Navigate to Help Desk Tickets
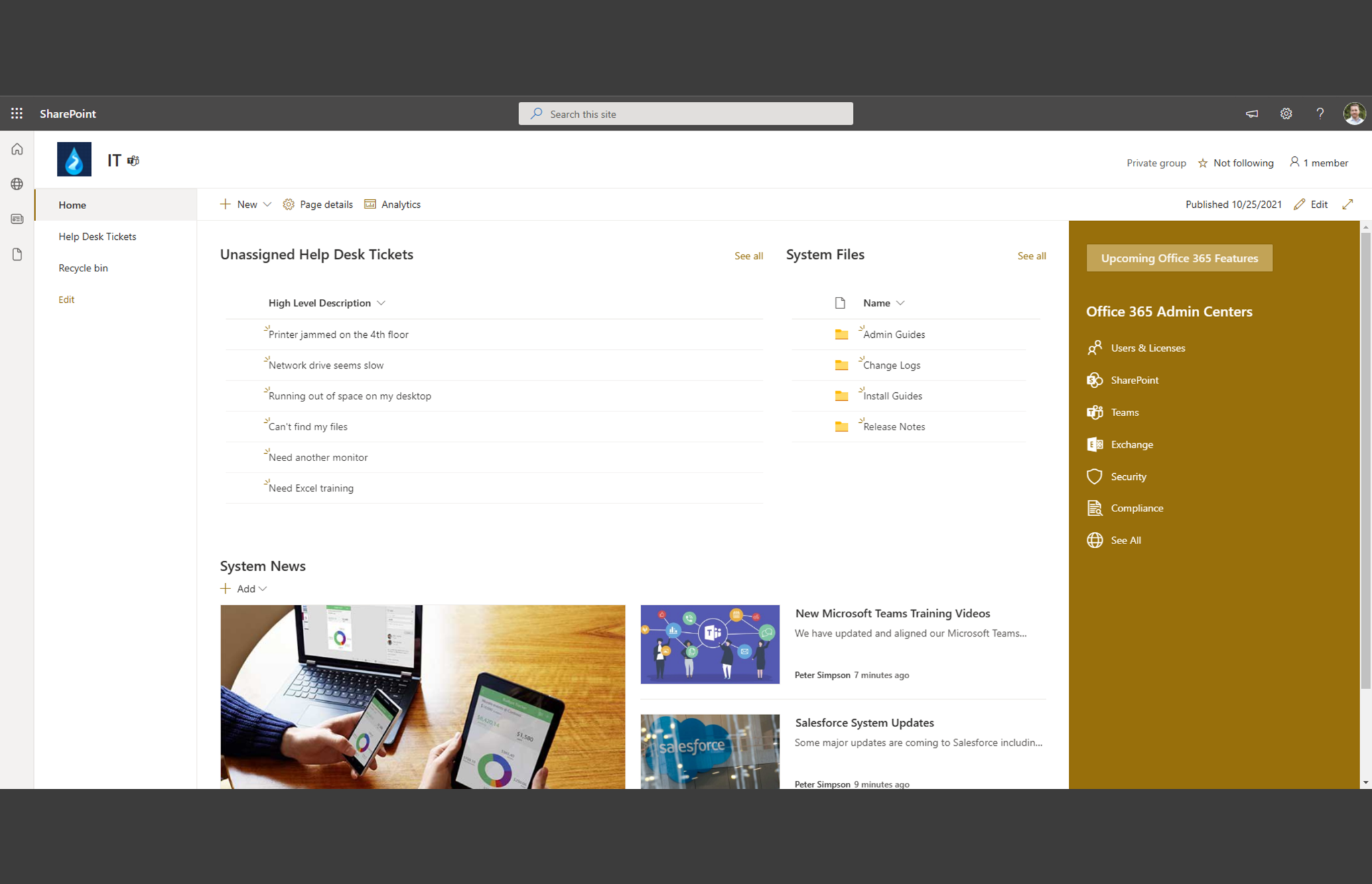This screenshot has width=1372, height=884. (97, 236)
